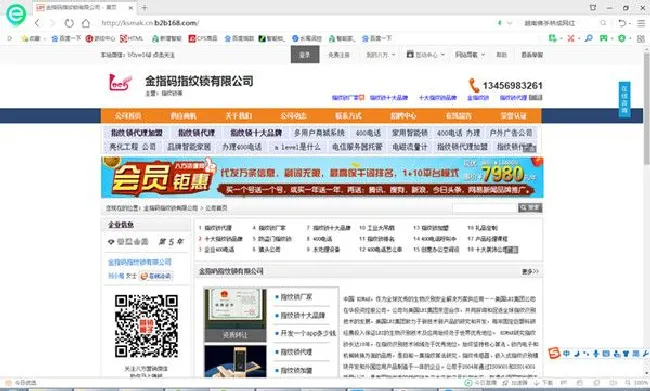This screenshot has height=391, width=650.
Task: Click the 更多>> link
Action: point(530,272)
